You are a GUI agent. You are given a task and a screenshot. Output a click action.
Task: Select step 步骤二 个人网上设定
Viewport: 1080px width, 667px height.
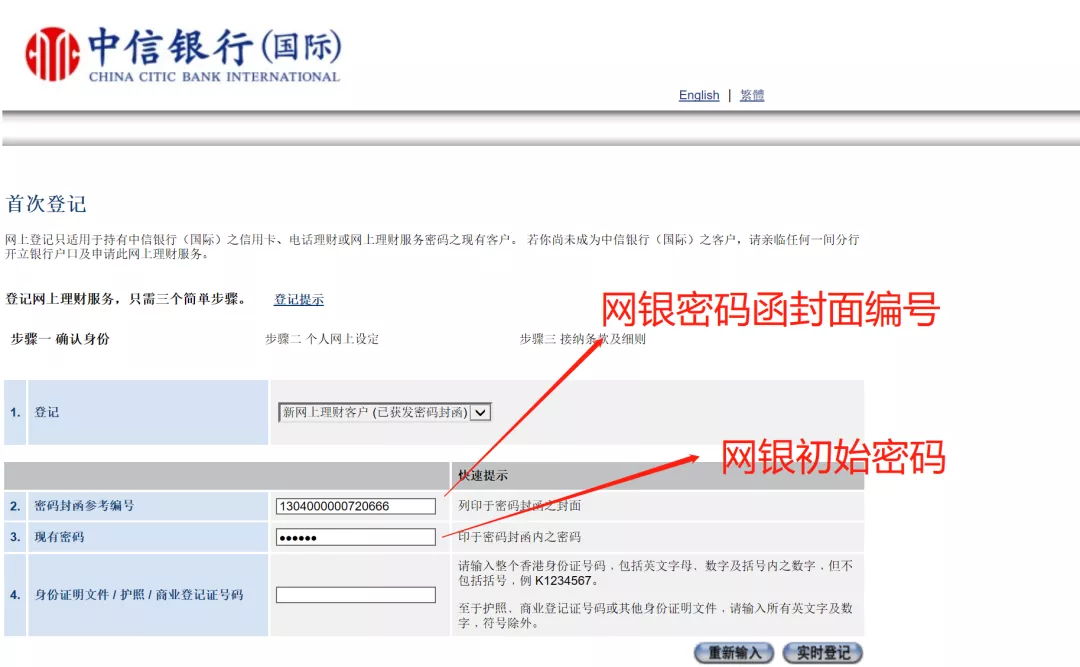[x=322, y=339]
